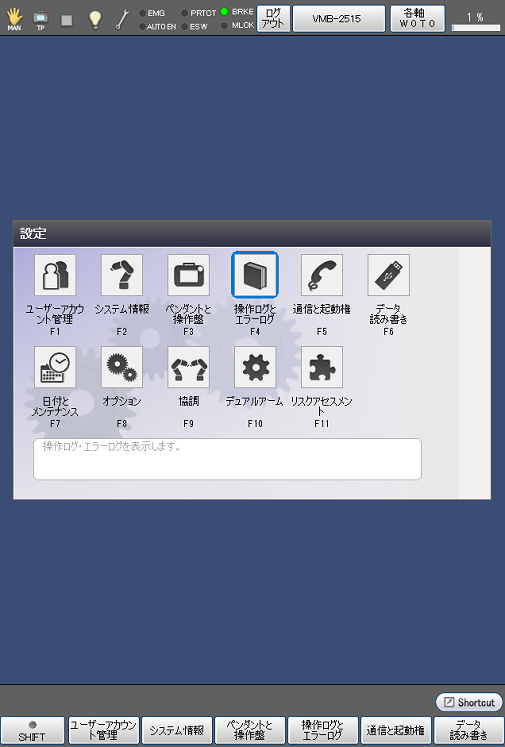Open the 各軸 W0 T0 coordinate selector
Image resolution: width=505 pixels, height=747 pixels.
(418, 19)
